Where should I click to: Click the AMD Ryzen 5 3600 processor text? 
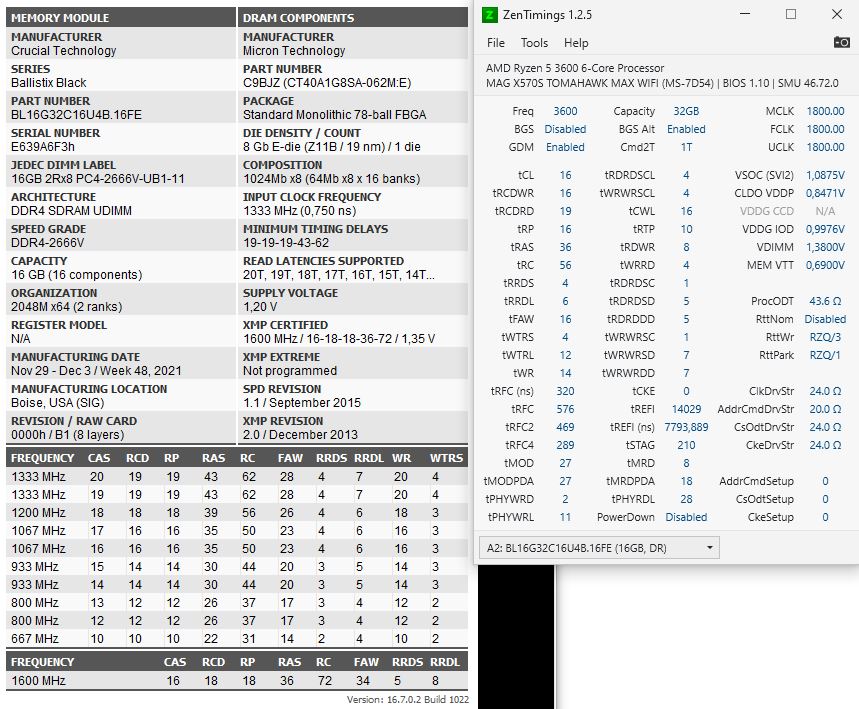(575, 68)
